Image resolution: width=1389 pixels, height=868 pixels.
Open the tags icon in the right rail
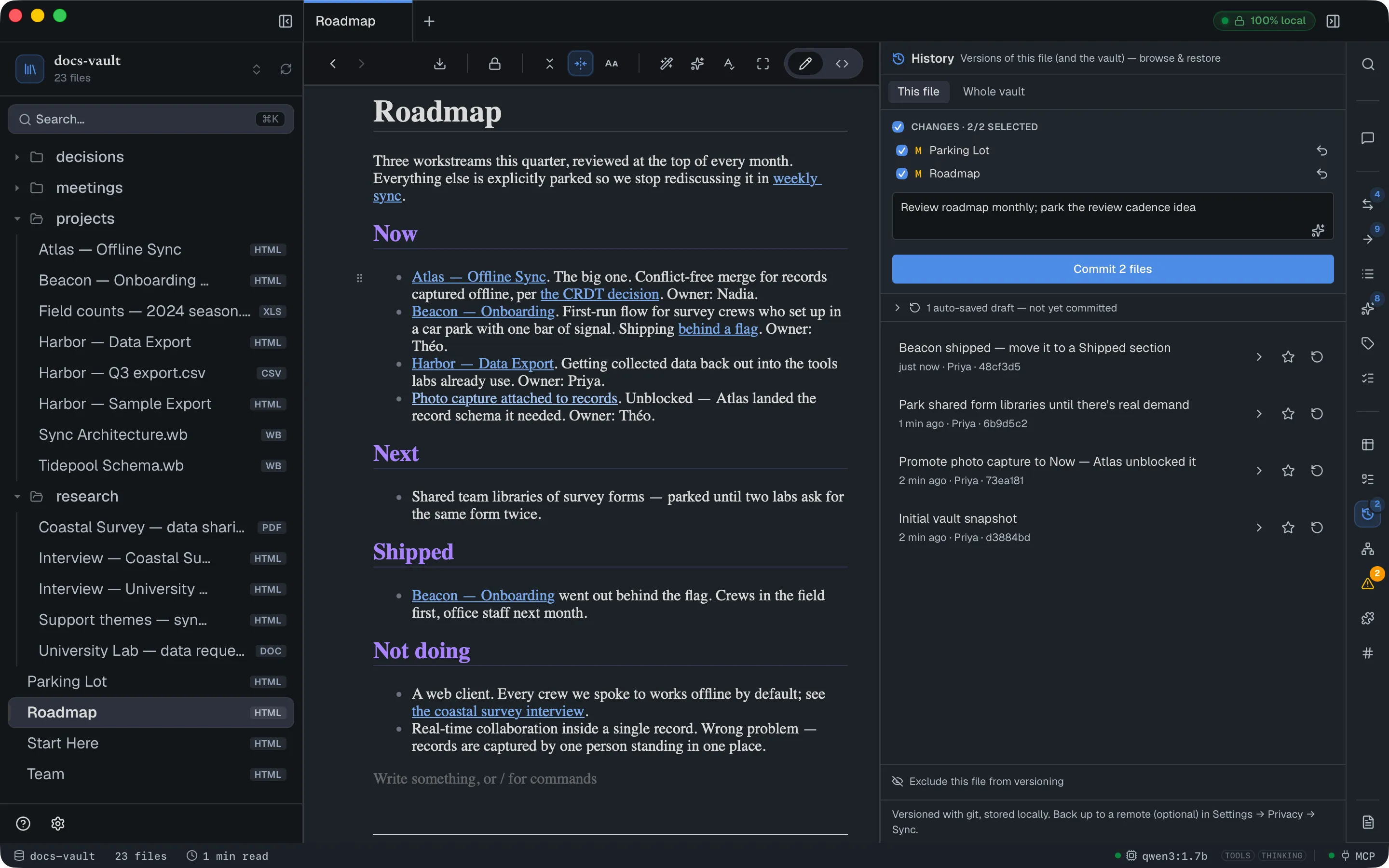coord(1368,343)
